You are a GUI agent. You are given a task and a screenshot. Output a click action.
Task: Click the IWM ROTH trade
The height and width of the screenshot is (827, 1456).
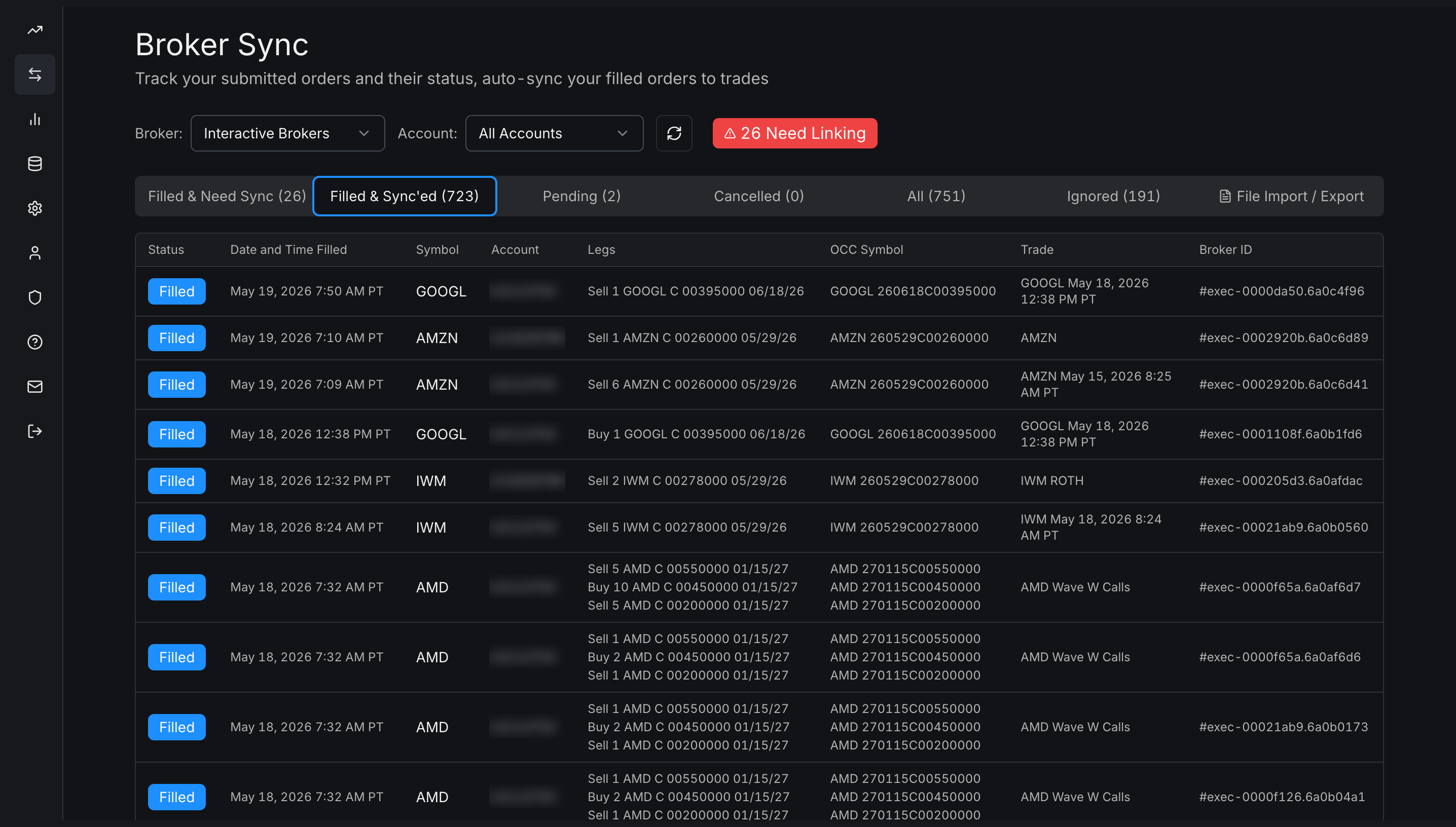point(1052,481)
